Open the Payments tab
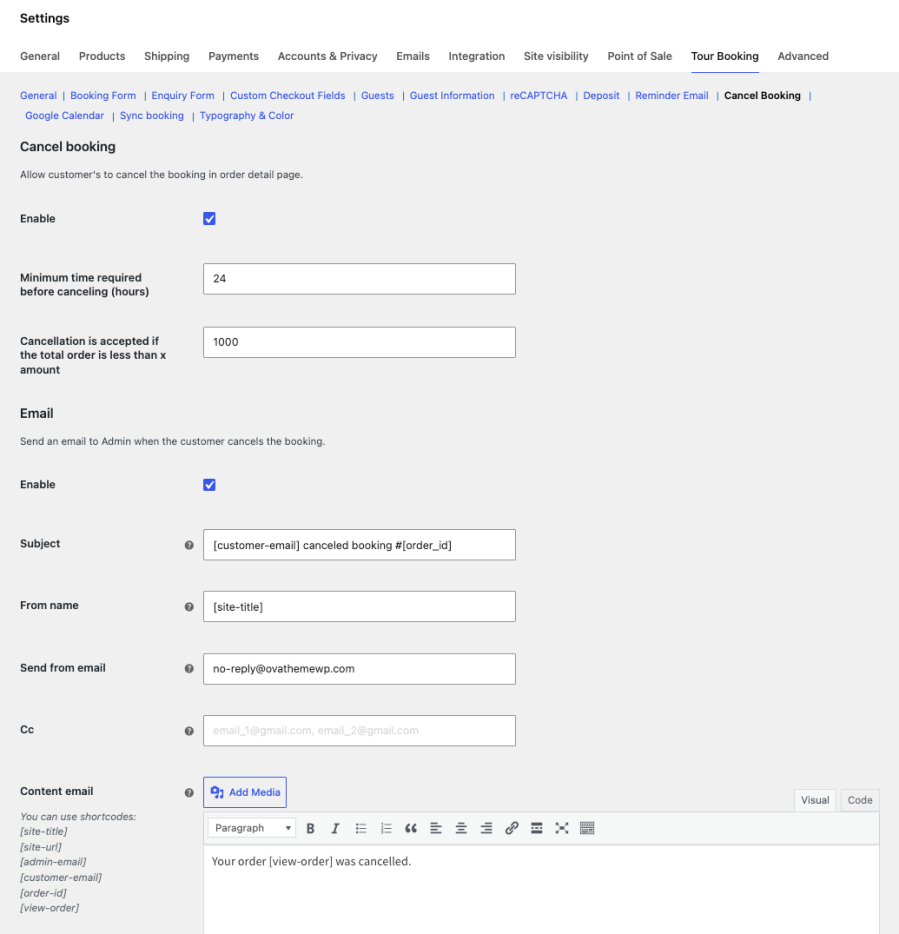The width and height of the screenshot is (899, 934). pyautogui.click(x=234, y=56)
